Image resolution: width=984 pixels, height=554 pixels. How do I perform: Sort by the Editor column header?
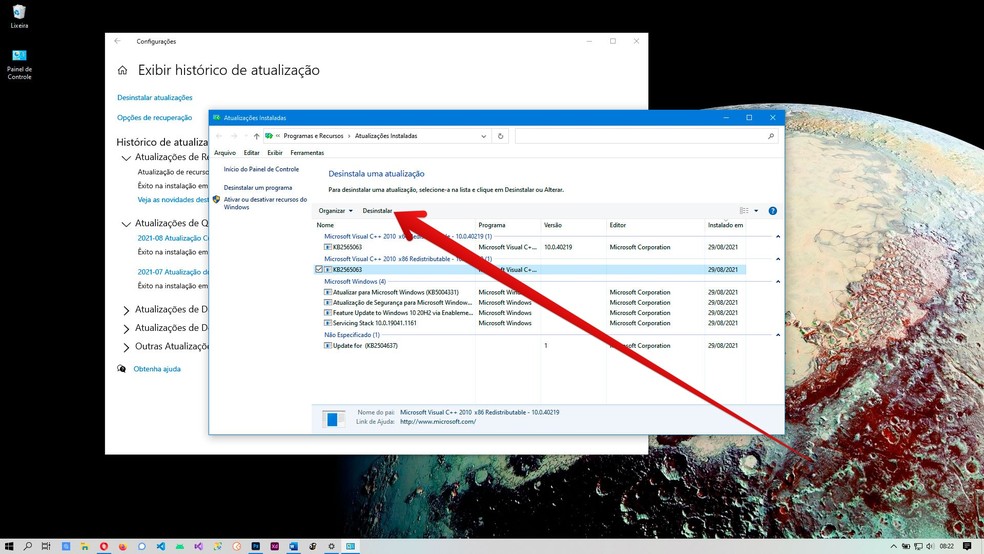pos(618,225)
